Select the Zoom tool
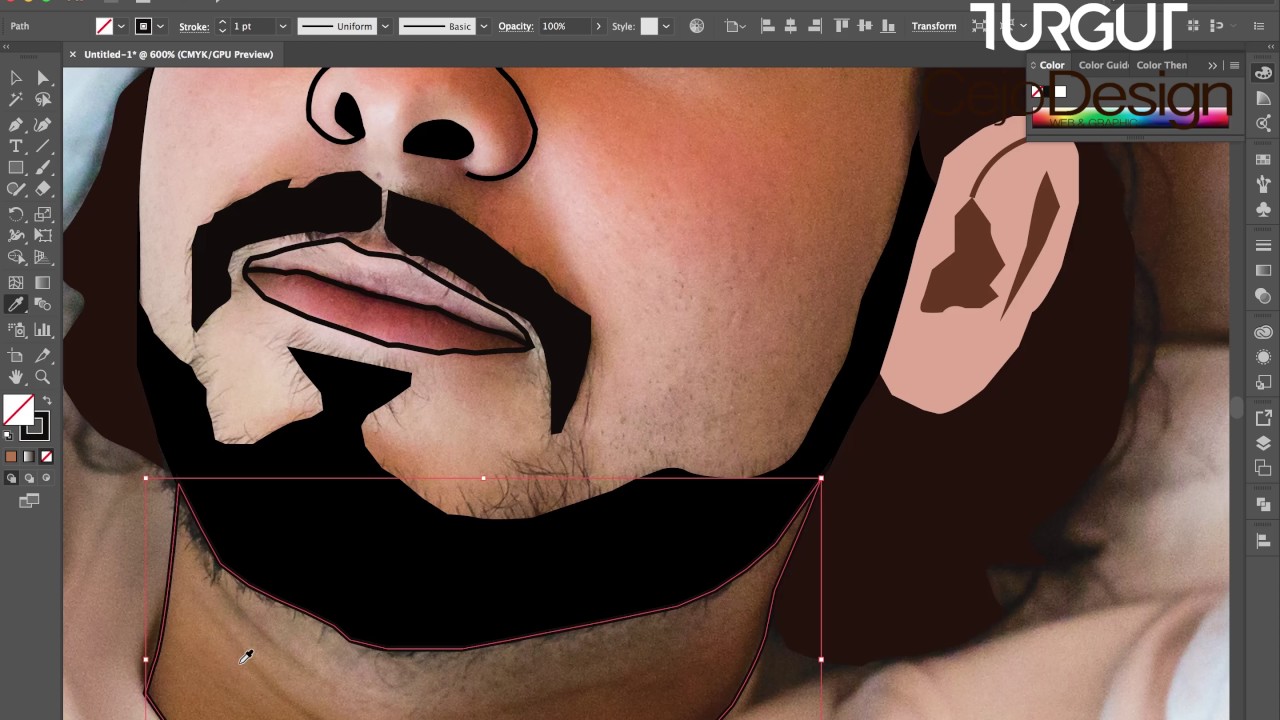The height and width of the screenshot is (720, 1280). 43,377
